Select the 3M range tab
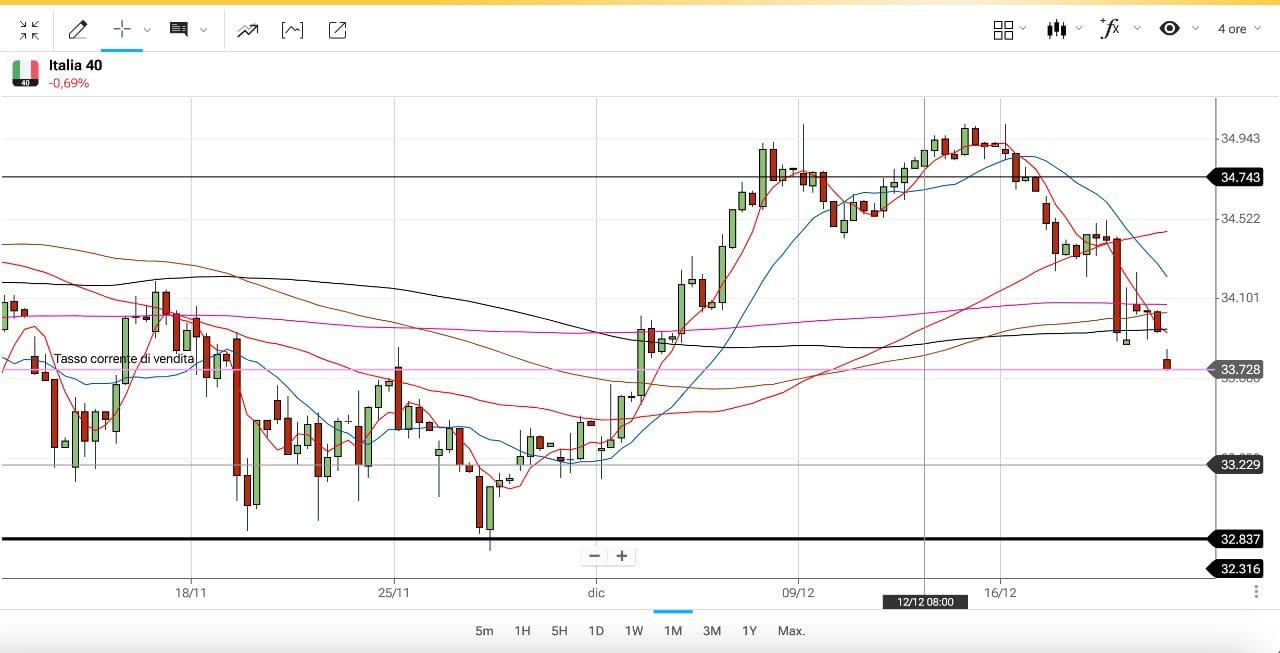The width and height of the screenshot is (1280, 653). point(712,631)
